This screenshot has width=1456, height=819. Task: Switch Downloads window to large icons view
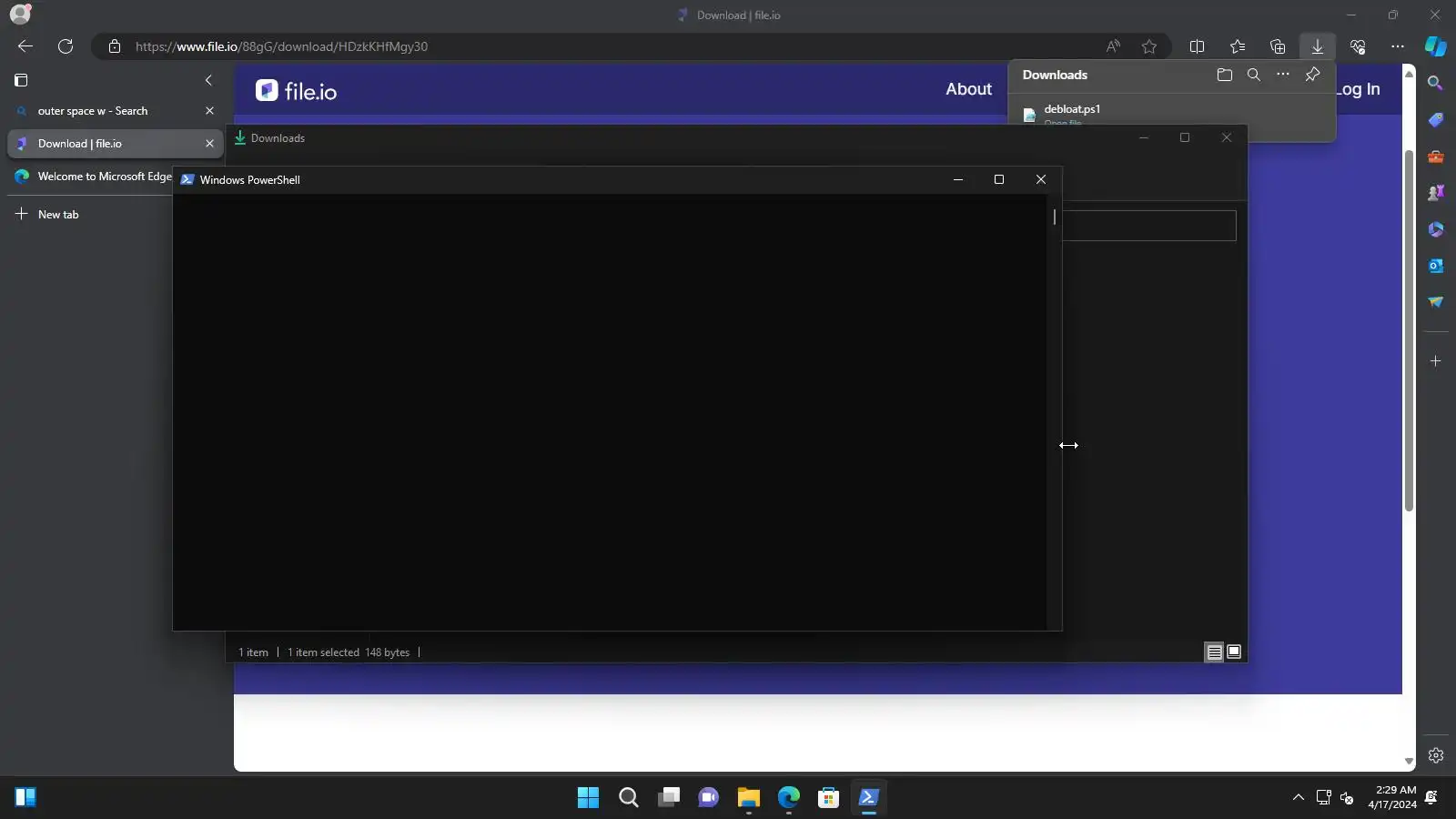pos(1234,652)
